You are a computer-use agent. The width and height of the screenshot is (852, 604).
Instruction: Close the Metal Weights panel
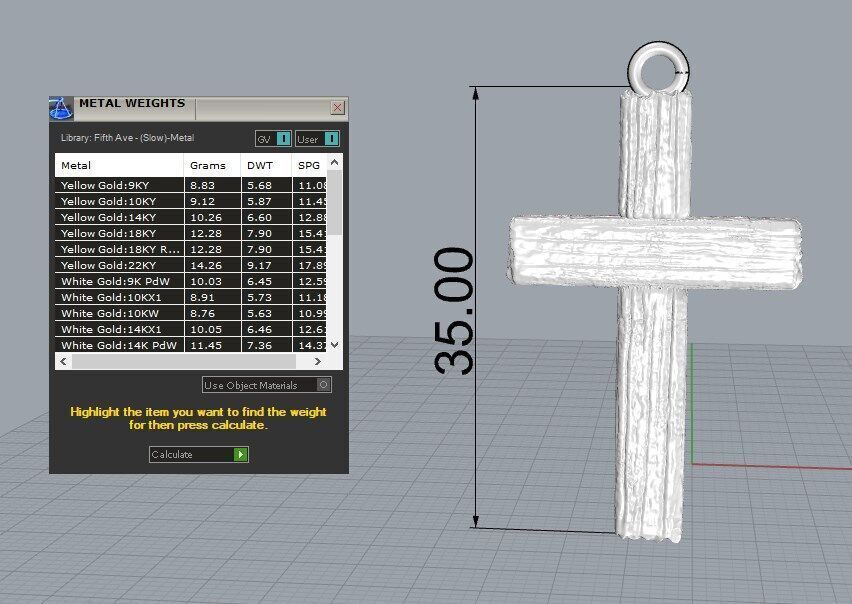pos(337,108)
